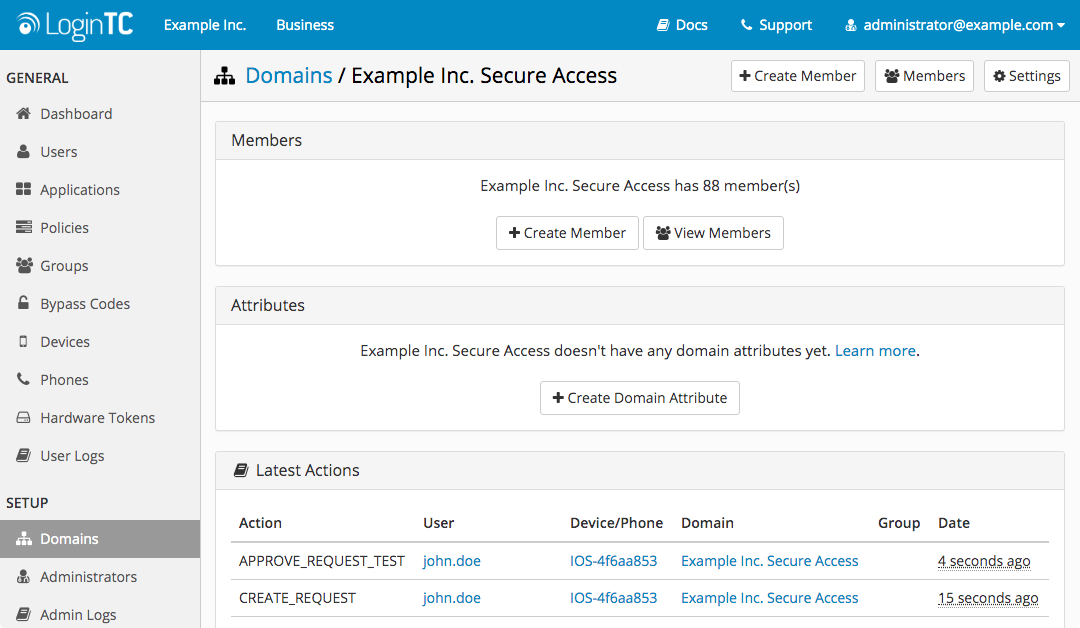Open john.doe in the CREATE_REQUEST row
This screenshot has height=628, width=1080.
pos(451,598)
